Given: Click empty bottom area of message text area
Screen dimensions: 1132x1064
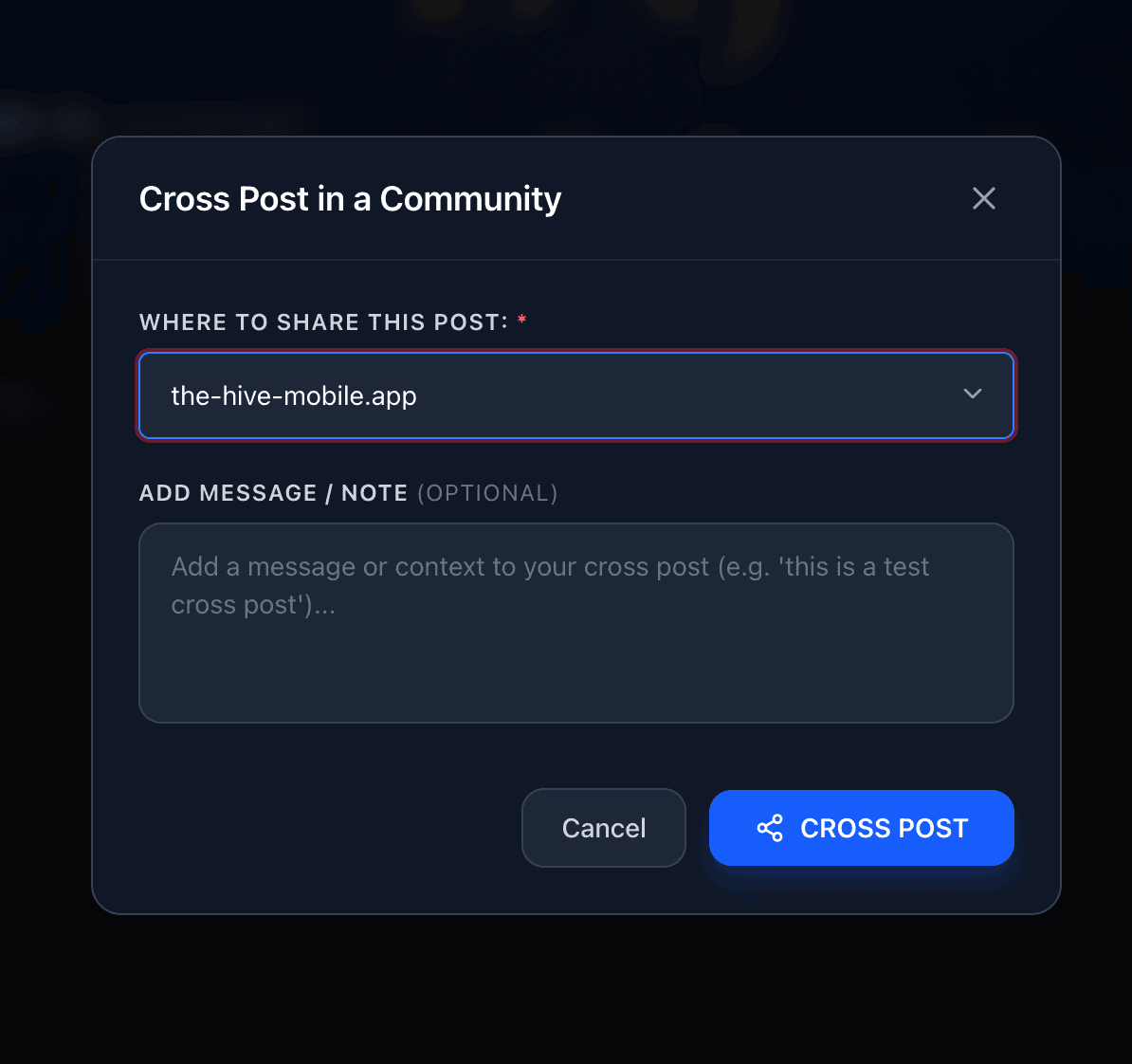Looking at the screenshot, I should click(x=576, y=679).
